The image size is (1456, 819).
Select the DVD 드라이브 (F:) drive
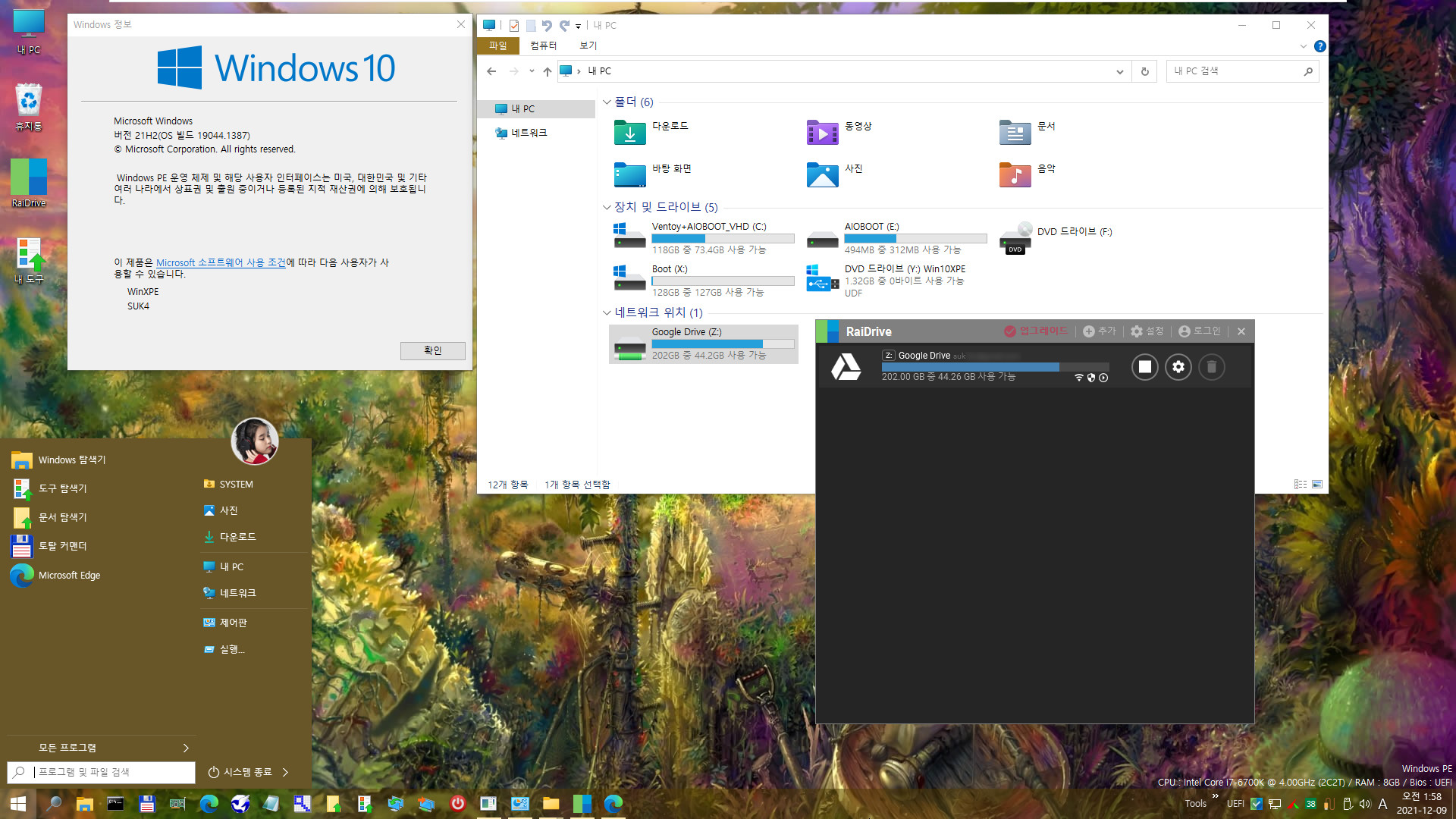pos(1056,237)
